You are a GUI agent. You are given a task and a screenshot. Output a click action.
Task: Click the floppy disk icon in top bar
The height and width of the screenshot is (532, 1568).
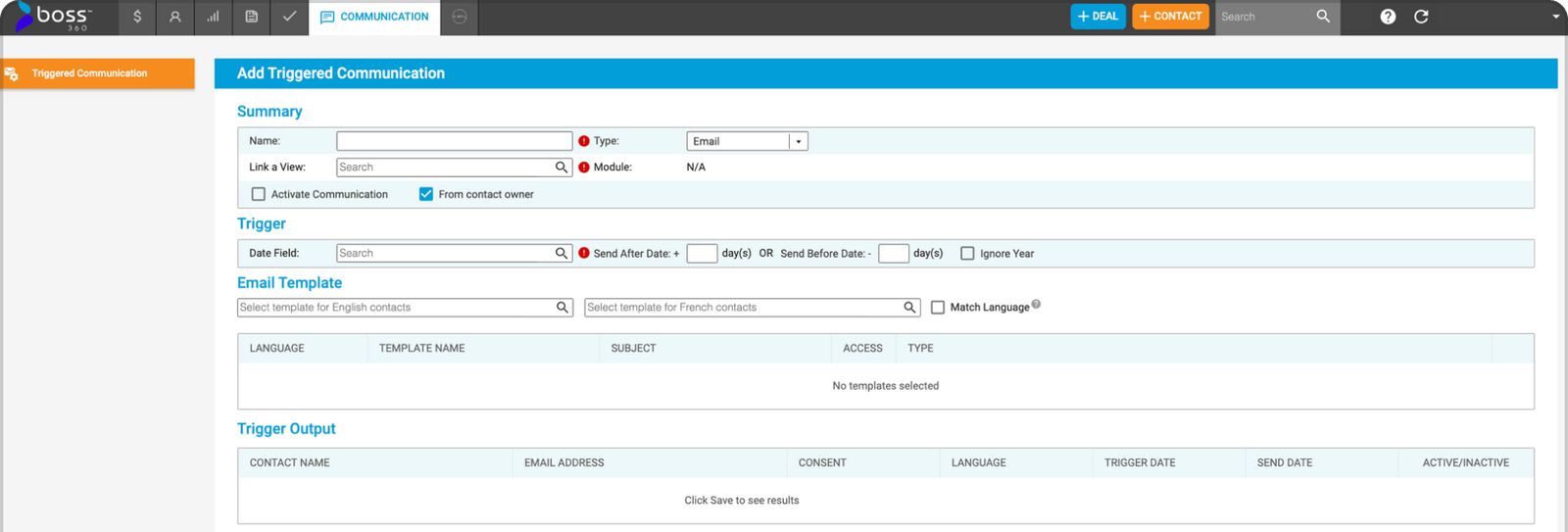pyautogui.click(x=252, y=17)
